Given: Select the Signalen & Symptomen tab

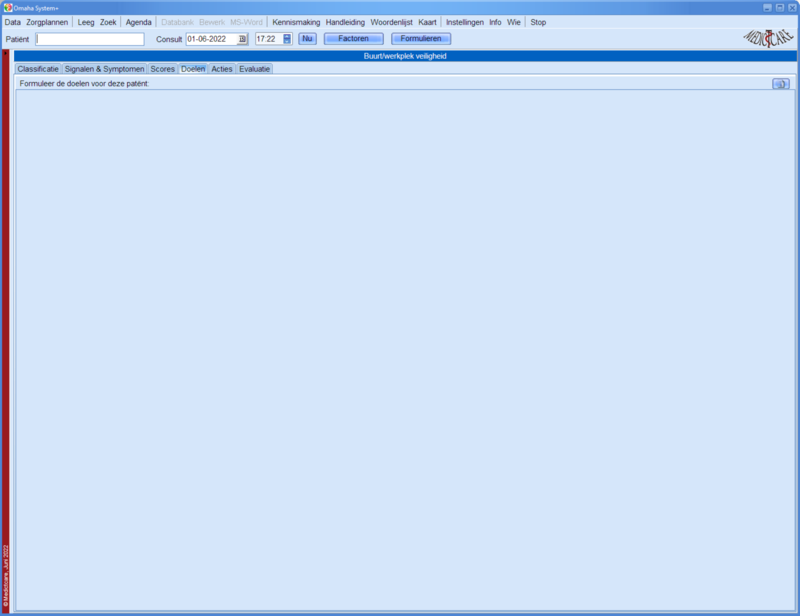Looking at the screenshot, I should [104, 69].
